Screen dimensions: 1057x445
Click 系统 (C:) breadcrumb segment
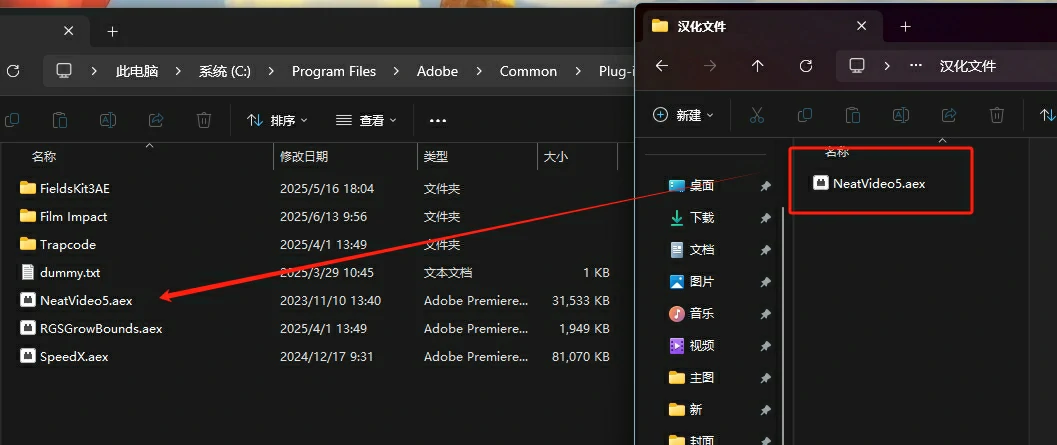(224, 71)
